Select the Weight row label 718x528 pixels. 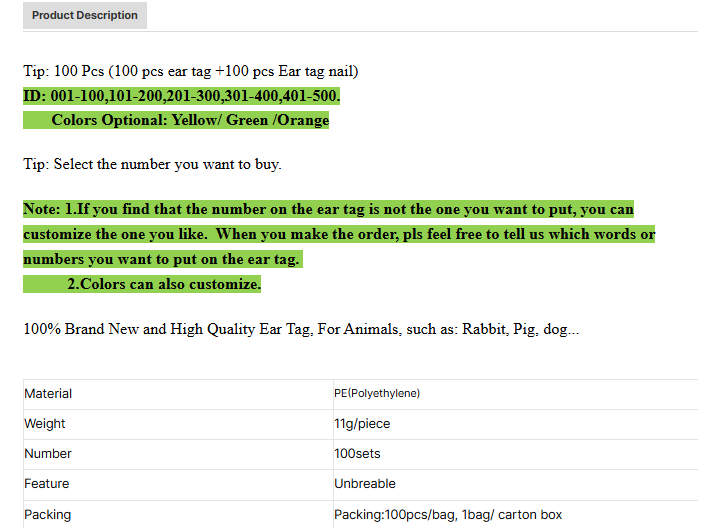coord(45,424)
